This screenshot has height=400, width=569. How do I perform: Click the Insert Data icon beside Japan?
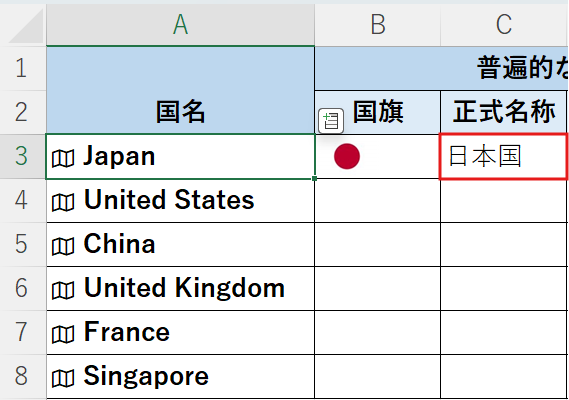(x=331, y=121)
